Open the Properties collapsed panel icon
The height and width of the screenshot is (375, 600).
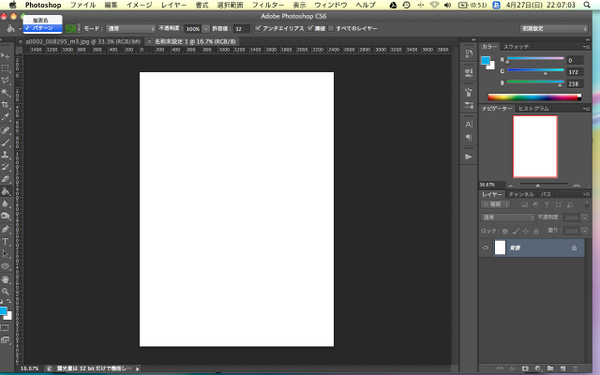tap(469, 72)
